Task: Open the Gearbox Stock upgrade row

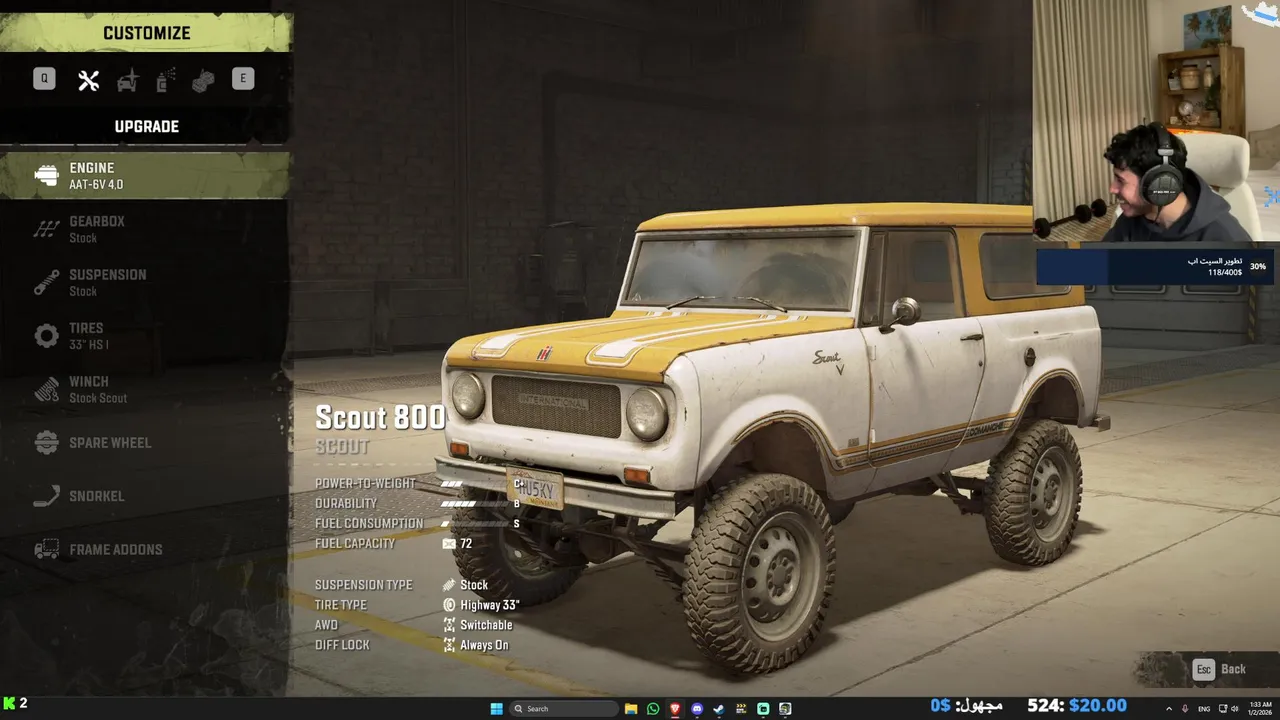Action: [146, 229]
